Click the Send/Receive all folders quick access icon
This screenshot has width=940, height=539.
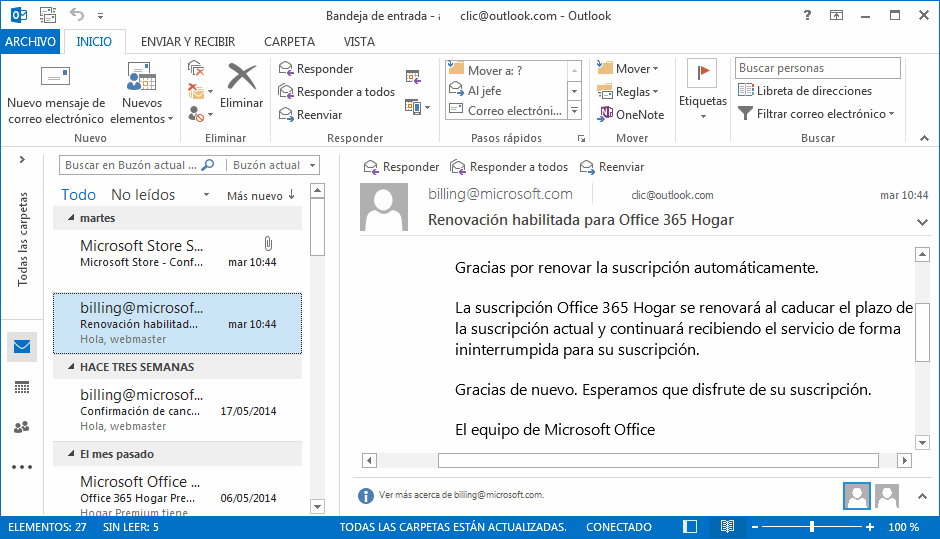click(x=48, y=15)
